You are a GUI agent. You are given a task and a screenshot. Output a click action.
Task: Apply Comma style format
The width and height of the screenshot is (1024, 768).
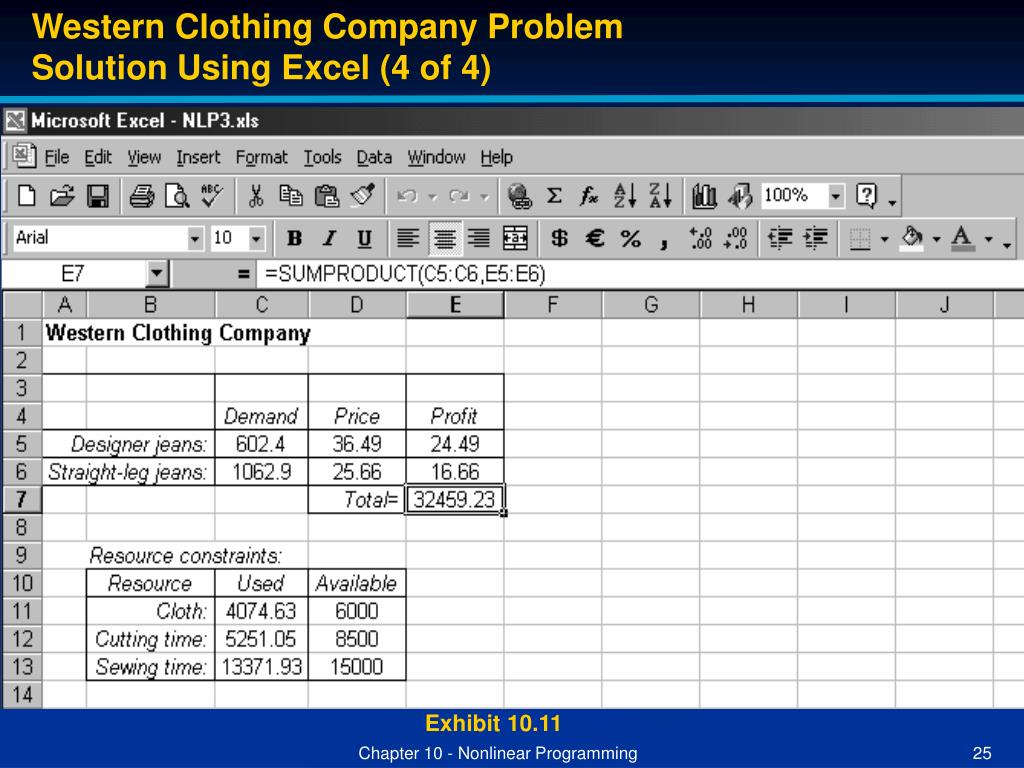pos(664,242)
